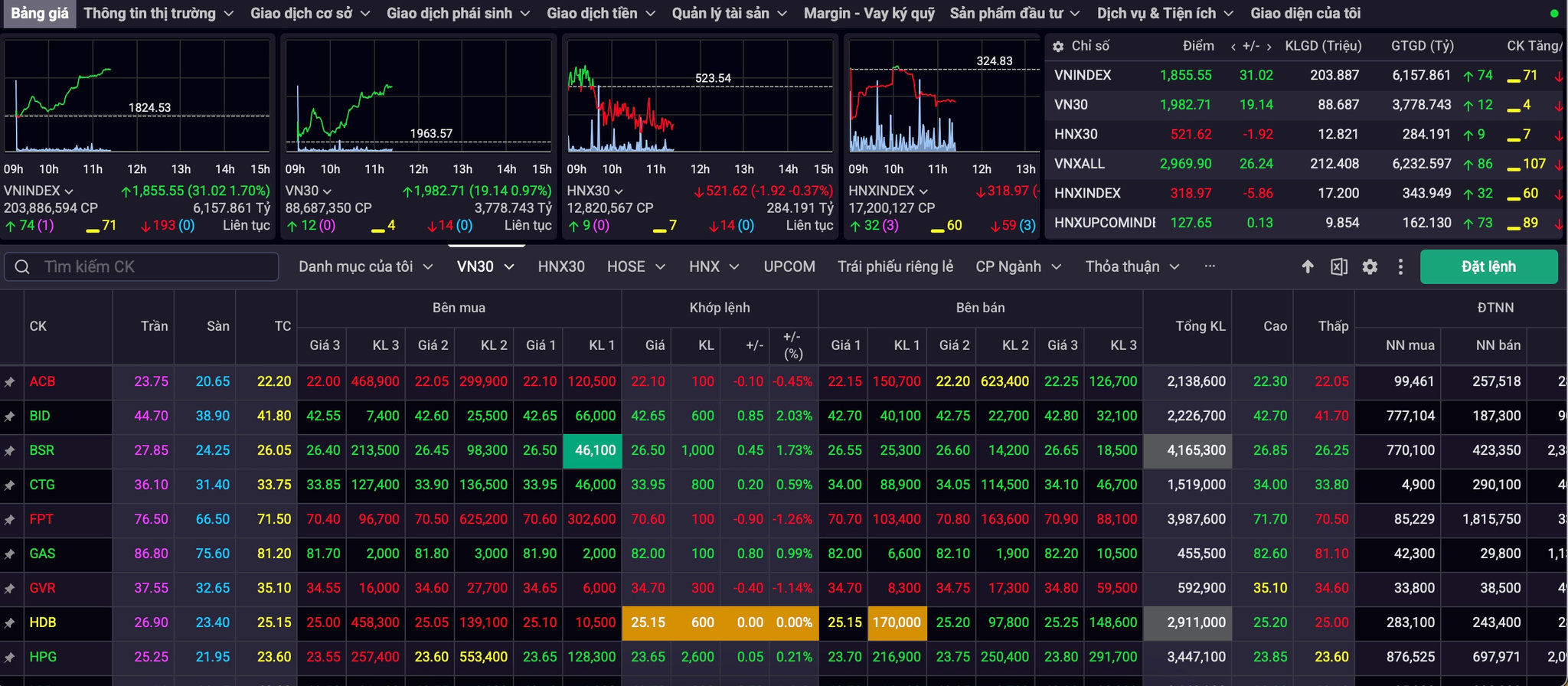Click the up arrow icon beside the Excel export
Screen dimensions: 1568x686
1308,266
